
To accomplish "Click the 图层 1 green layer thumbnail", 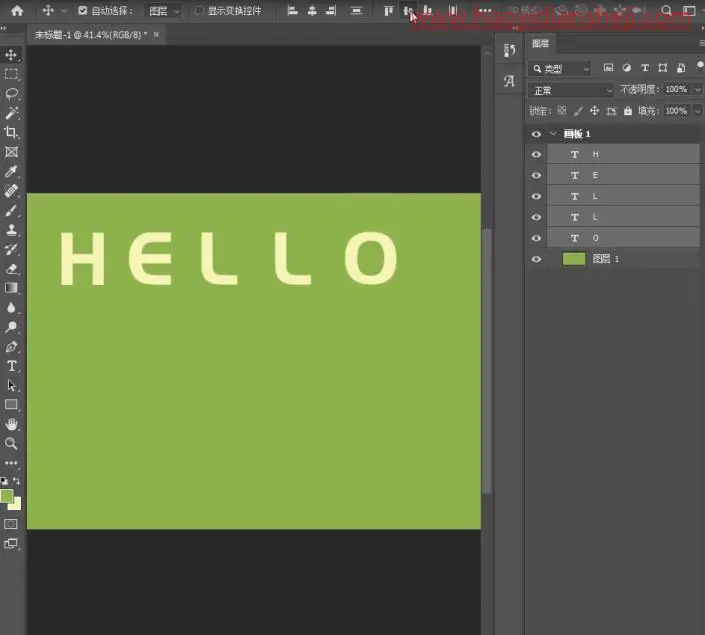I will point(574,259).
